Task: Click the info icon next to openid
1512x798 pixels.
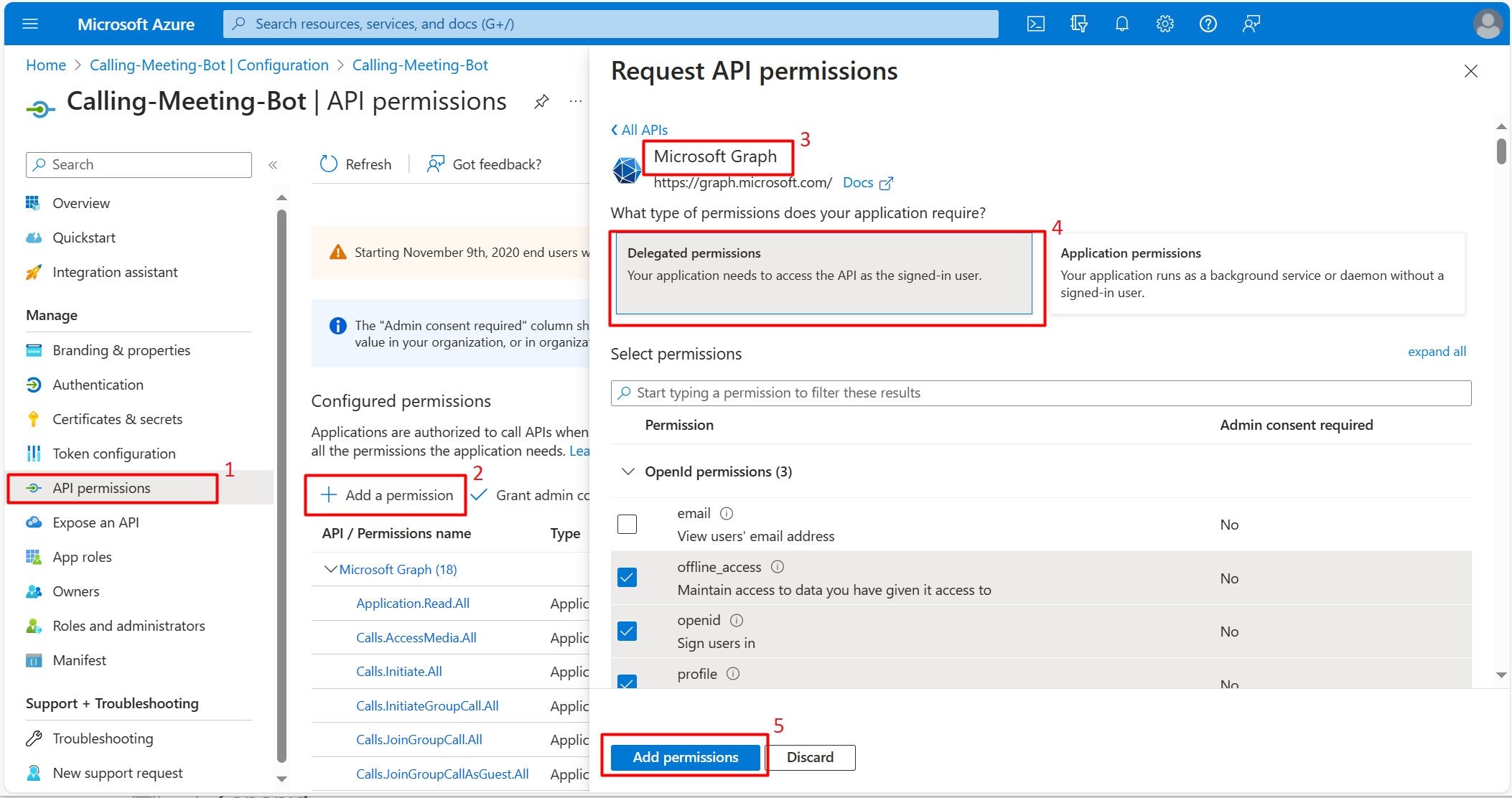Action: [x=737, y=620]
